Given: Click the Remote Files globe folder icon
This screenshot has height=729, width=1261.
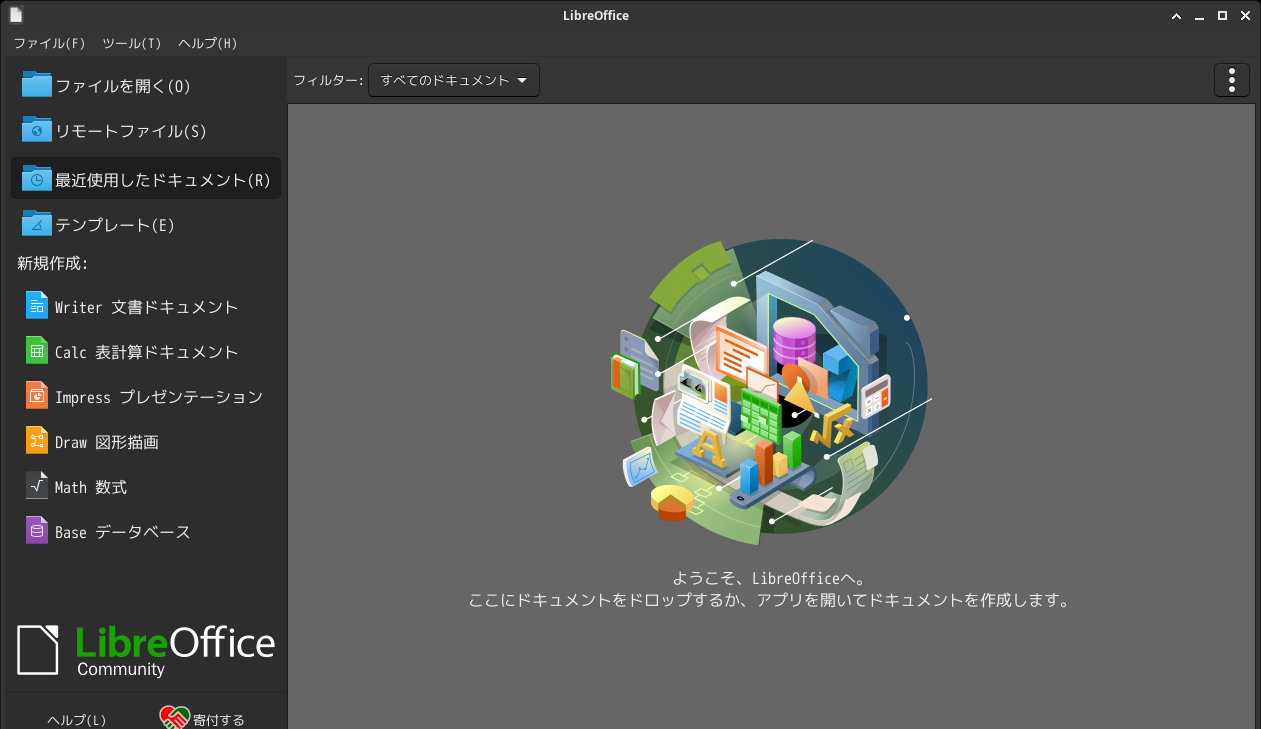Looking at the screenshot, I should pyautogui.click(x=37, y=130).
